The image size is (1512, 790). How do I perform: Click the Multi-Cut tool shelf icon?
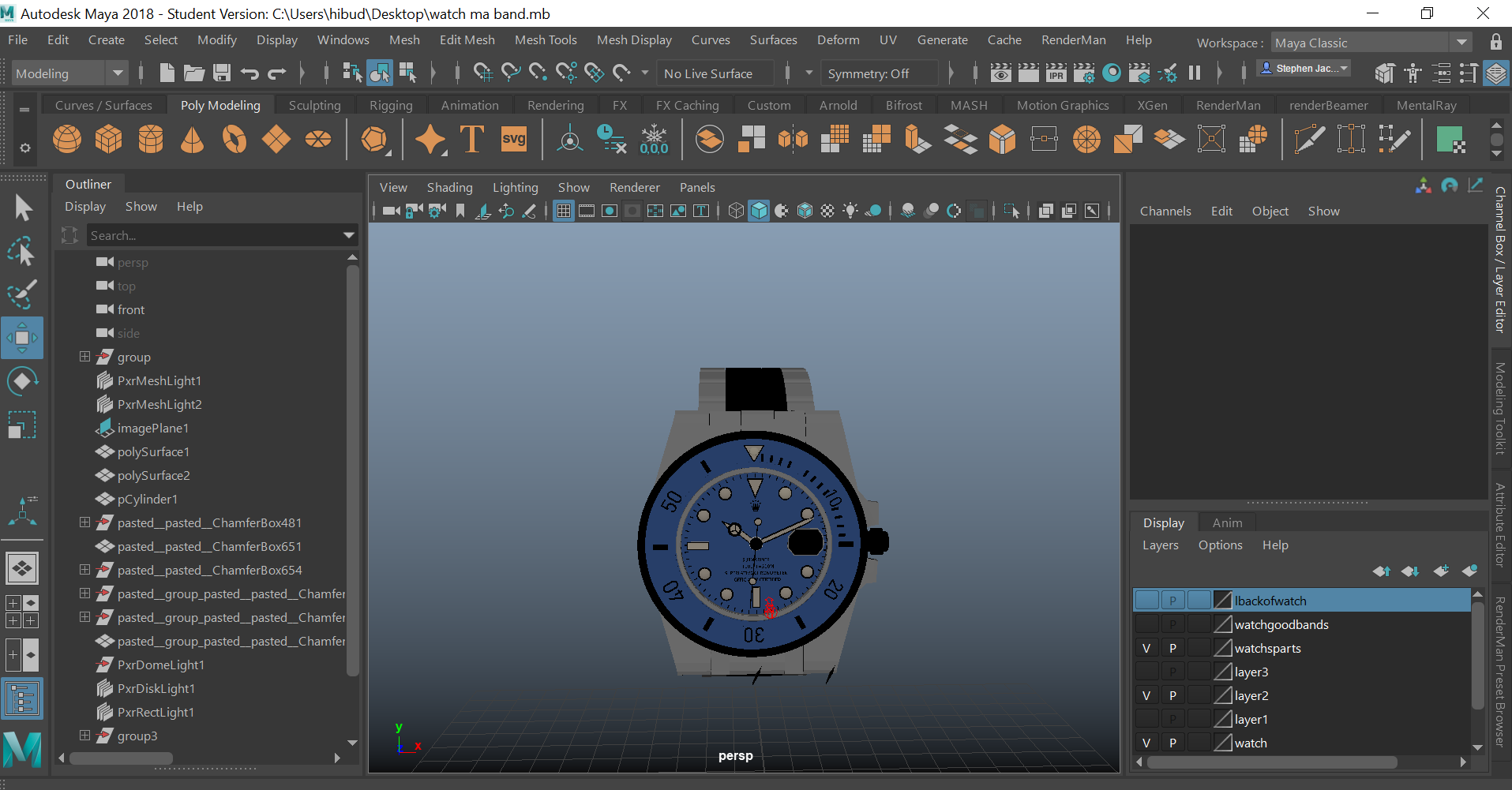(1309, 140)
